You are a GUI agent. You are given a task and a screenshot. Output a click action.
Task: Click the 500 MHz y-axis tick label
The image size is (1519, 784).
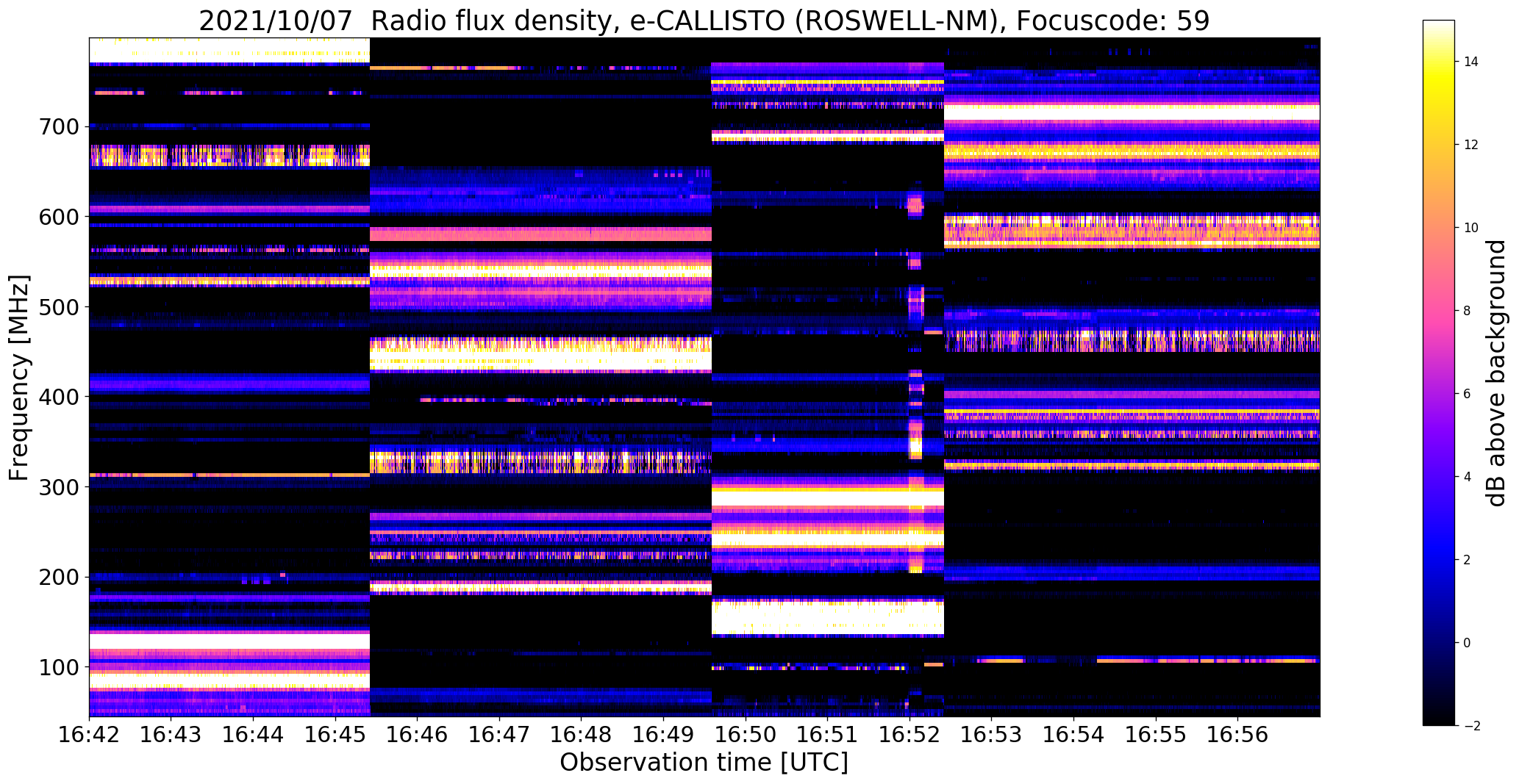point(57,307)
